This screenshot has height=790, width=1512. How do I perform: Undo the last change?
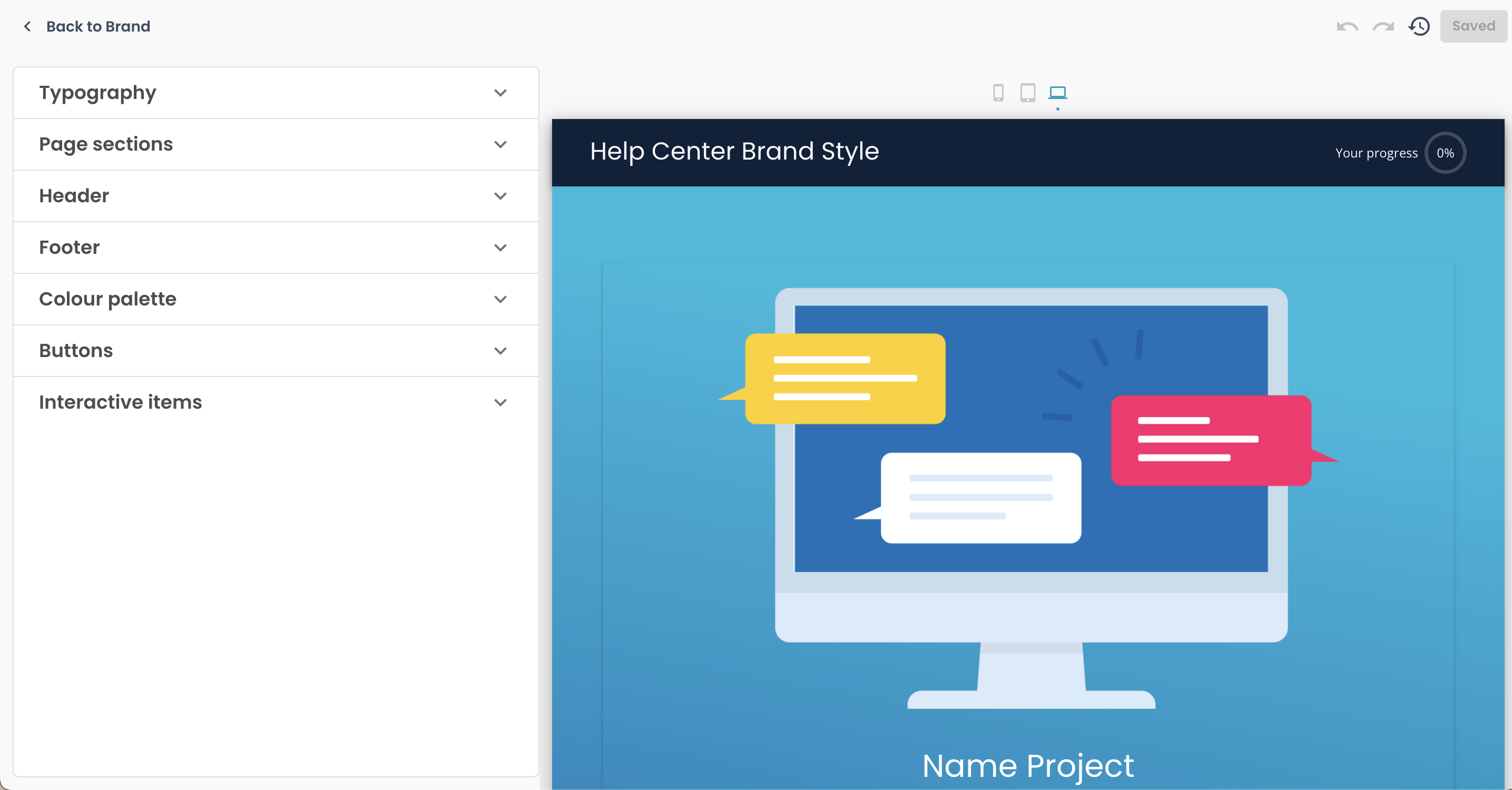click(x=1347, y=26)
